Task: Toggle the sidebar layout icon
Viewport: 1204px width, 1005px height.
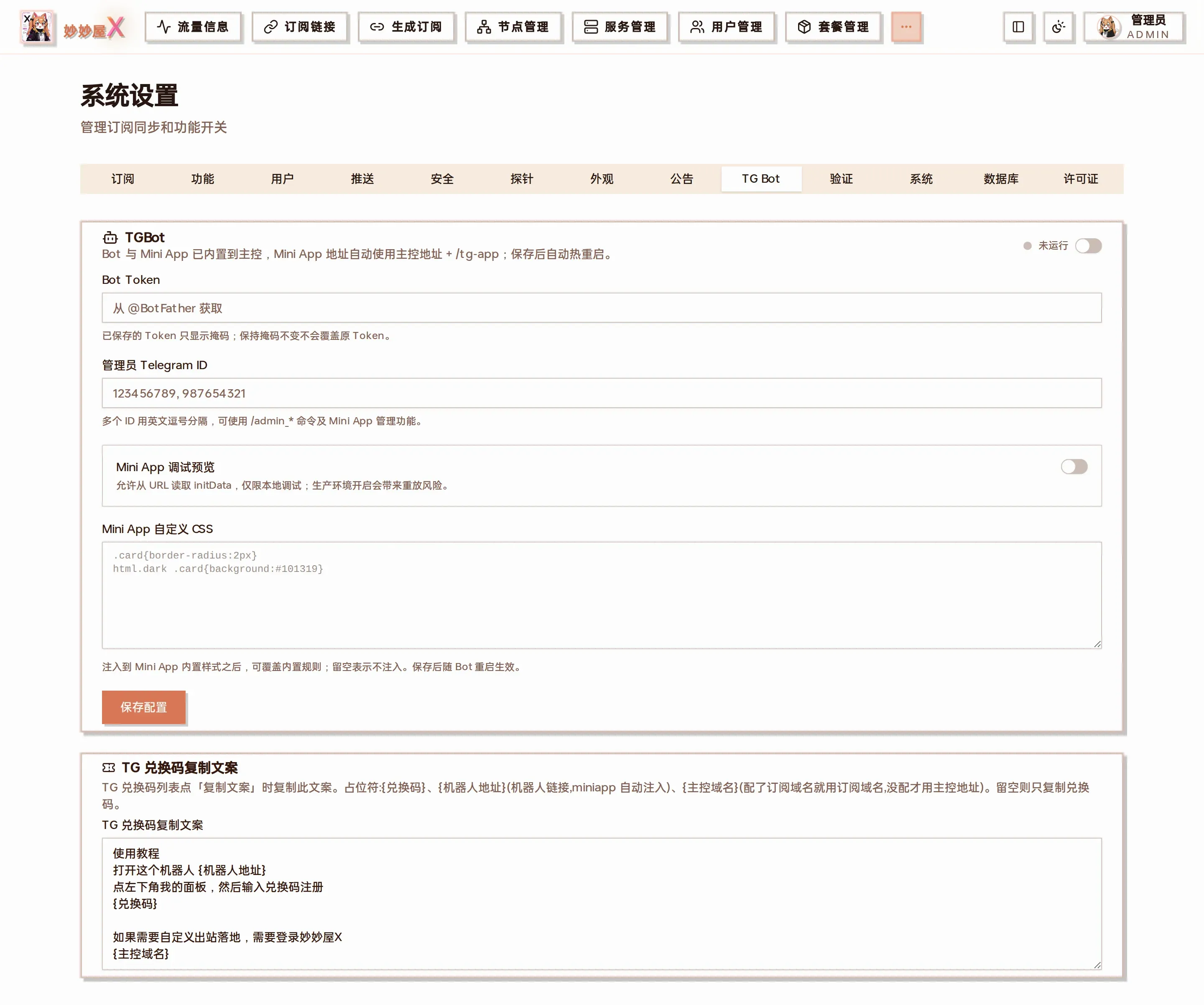Action: coord(1018,26)
